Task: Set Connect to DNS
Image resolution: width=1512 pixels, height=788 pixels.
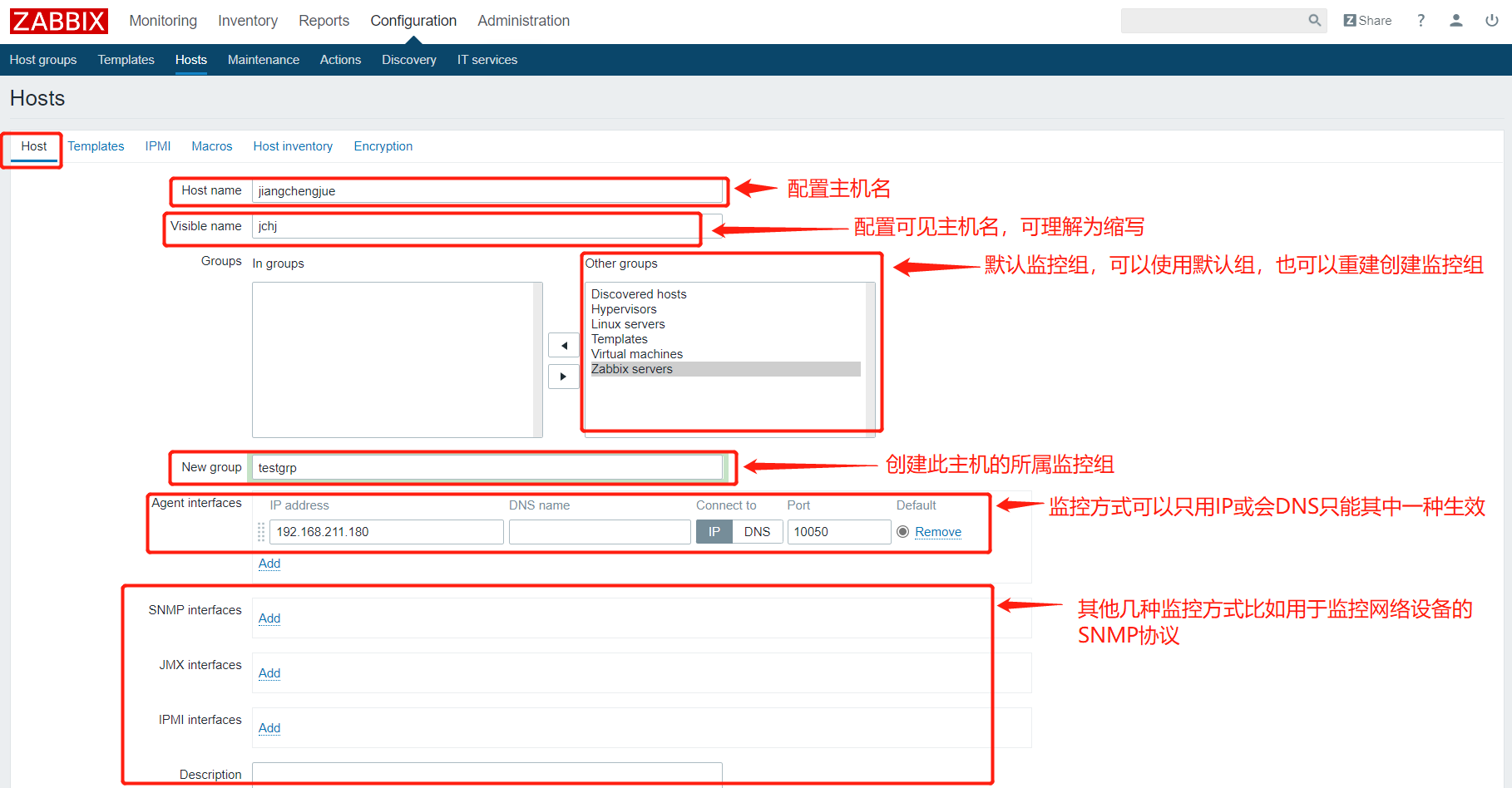Action: point(758,532)
